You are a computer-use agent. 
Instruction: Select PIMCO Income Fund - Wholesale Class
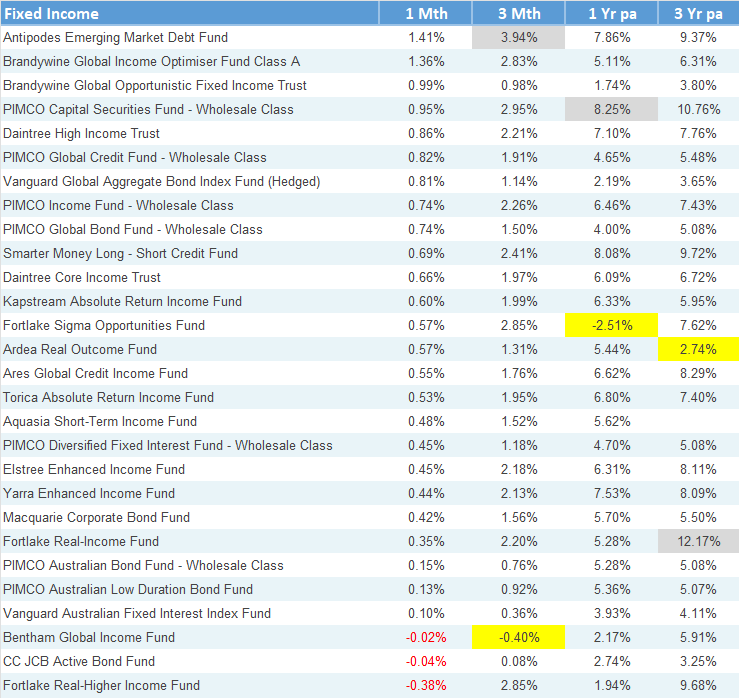pos(118,205)
